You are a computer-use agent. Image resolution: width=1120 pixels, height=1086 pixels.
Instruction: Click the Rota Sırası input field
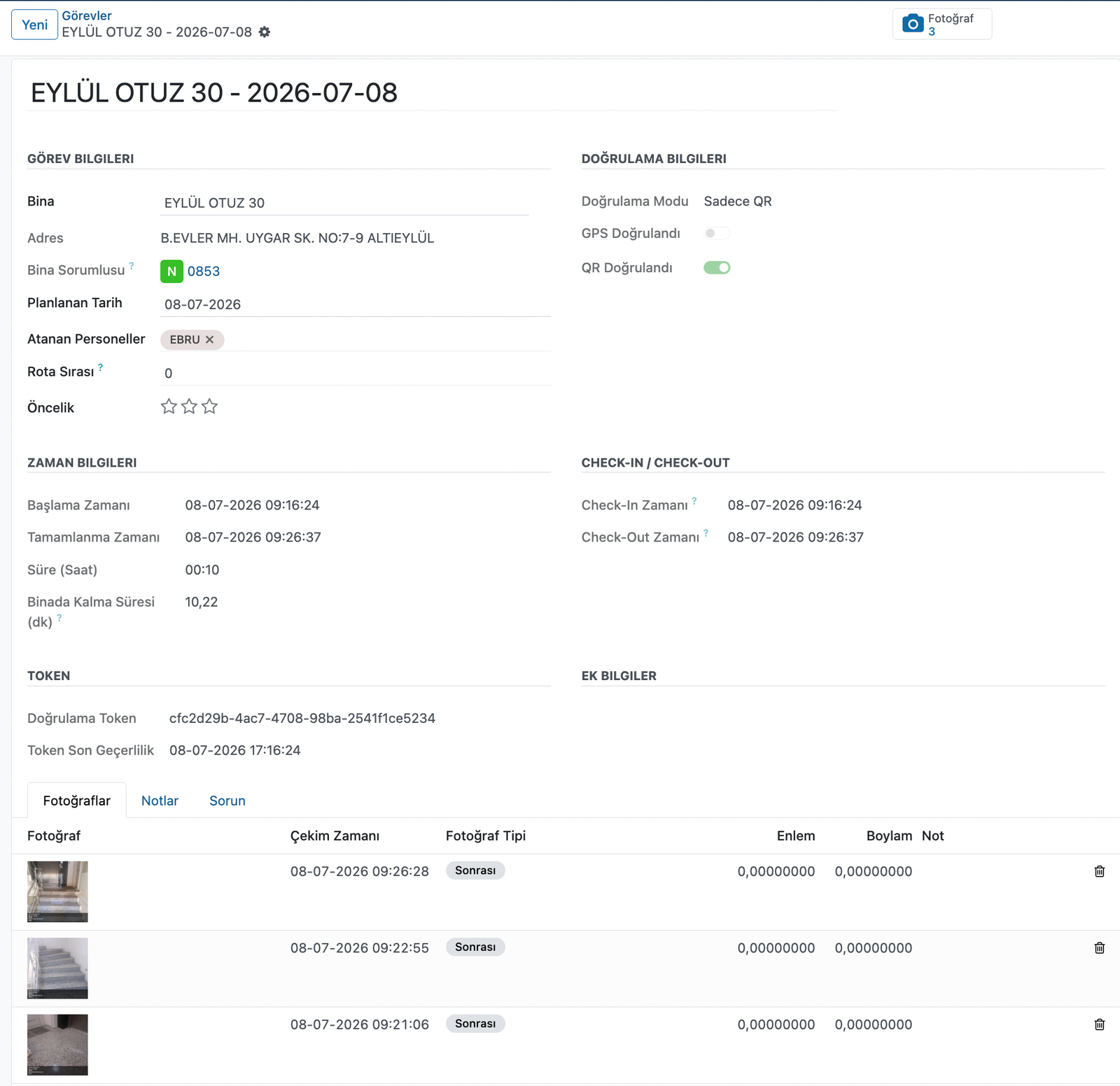tap(356, 373)
